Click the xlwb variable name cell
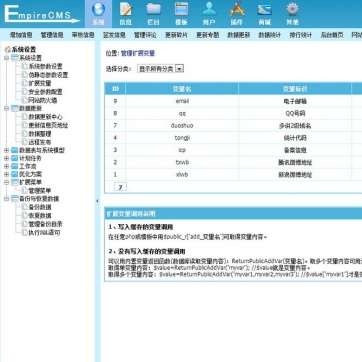This screenshot has height=362, width=362. click(x=182, y=174)
